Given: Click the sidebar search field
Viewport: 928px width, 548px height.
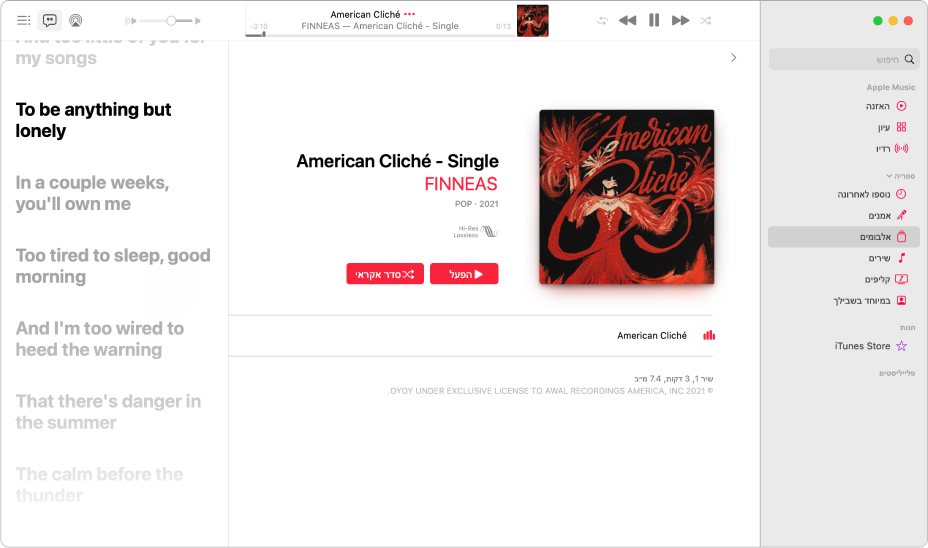Looking at the screenshot, I should pos(843,59).
